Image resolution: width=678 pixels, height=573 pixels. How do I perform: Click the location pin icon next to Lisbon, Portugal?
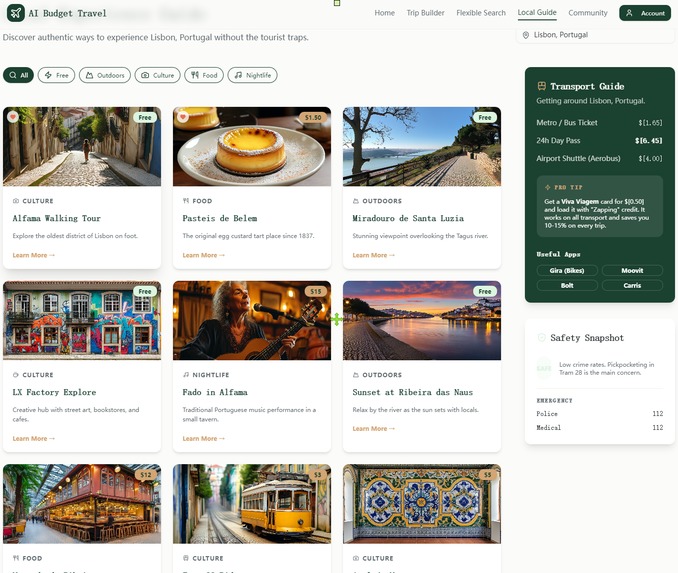pyautogui.click(x=526, y=35)
